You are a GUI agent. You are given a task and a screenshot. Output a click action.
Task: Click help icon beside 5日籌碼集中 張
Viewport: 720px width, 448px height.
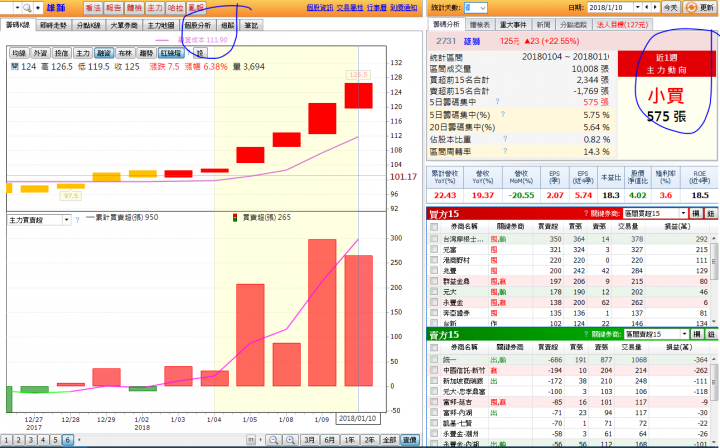497,101
